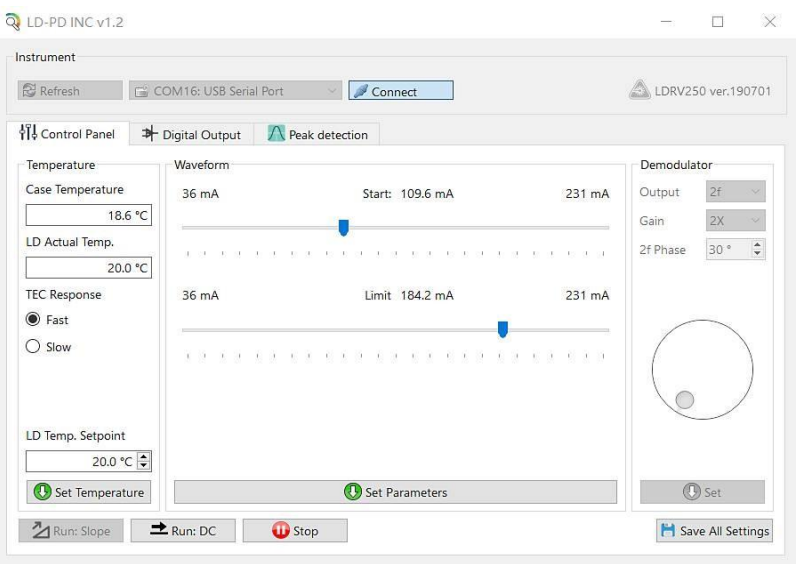This screenshot has width=799, height=564.
Task: Select the Slow TEC Response option
Action: [33, 347]
